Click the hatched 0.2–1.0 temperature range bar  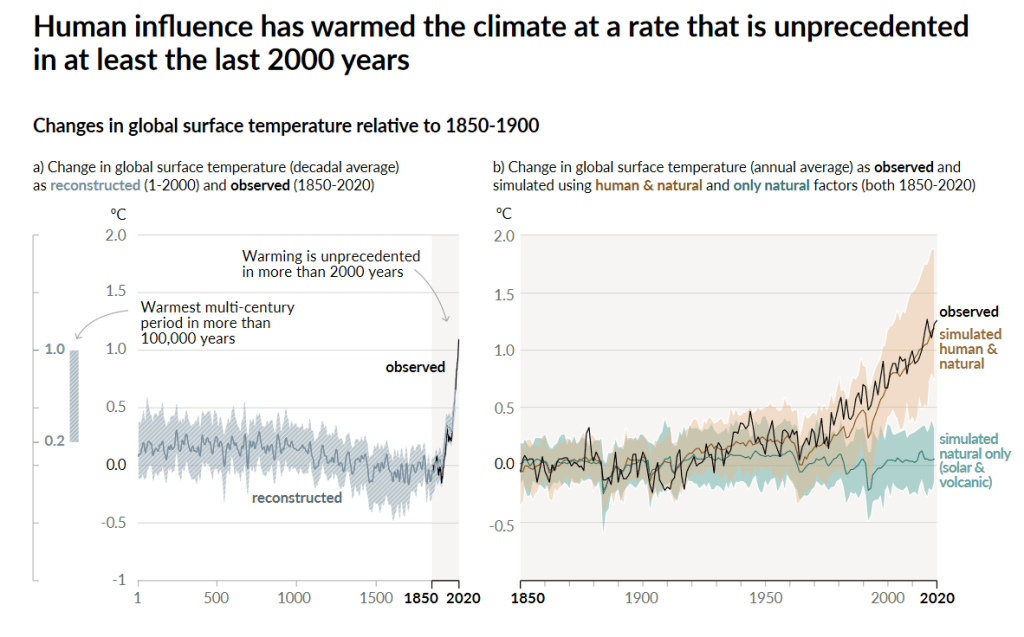pos(73,395)
